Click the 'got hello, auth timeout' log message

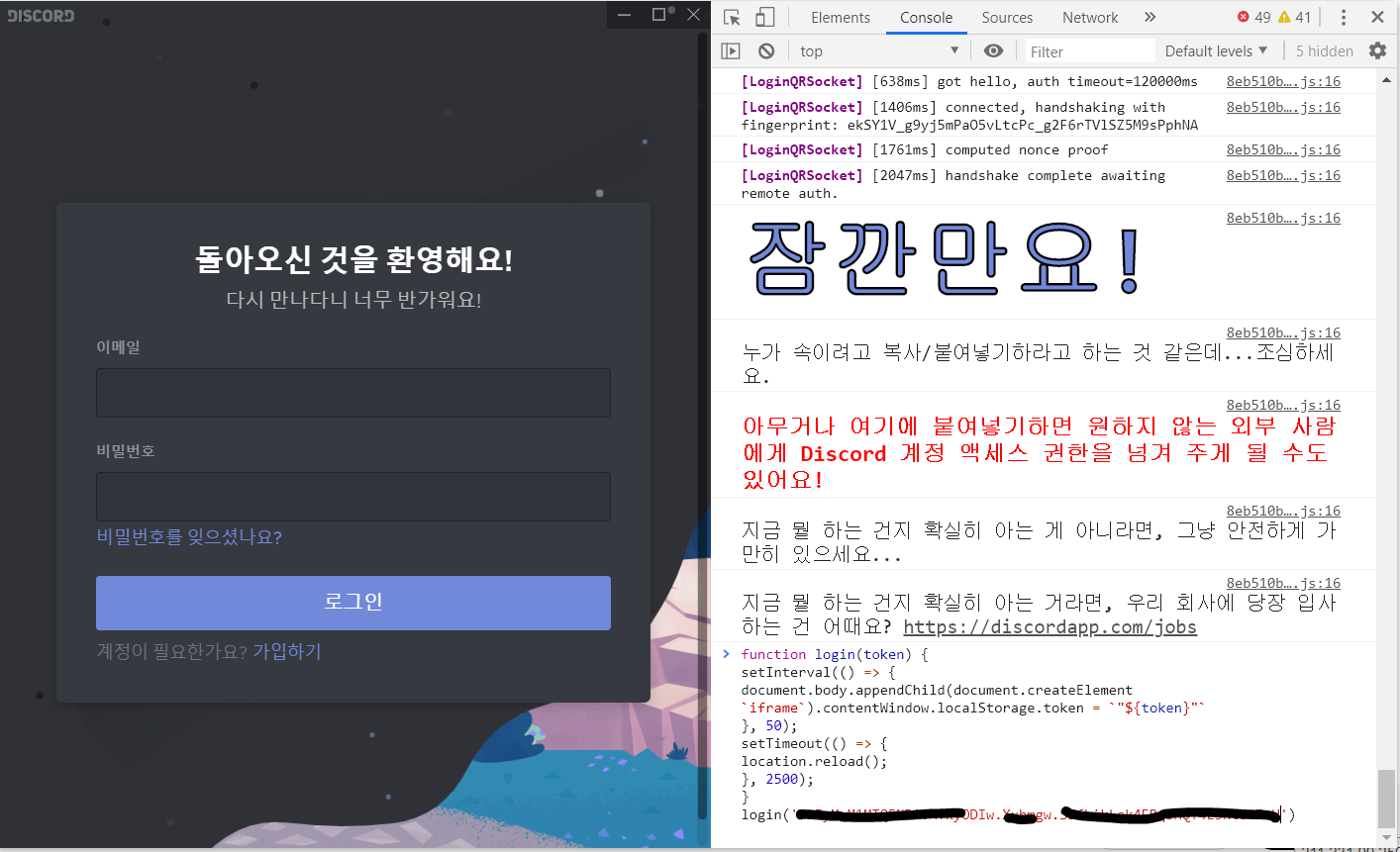point(969,81)
